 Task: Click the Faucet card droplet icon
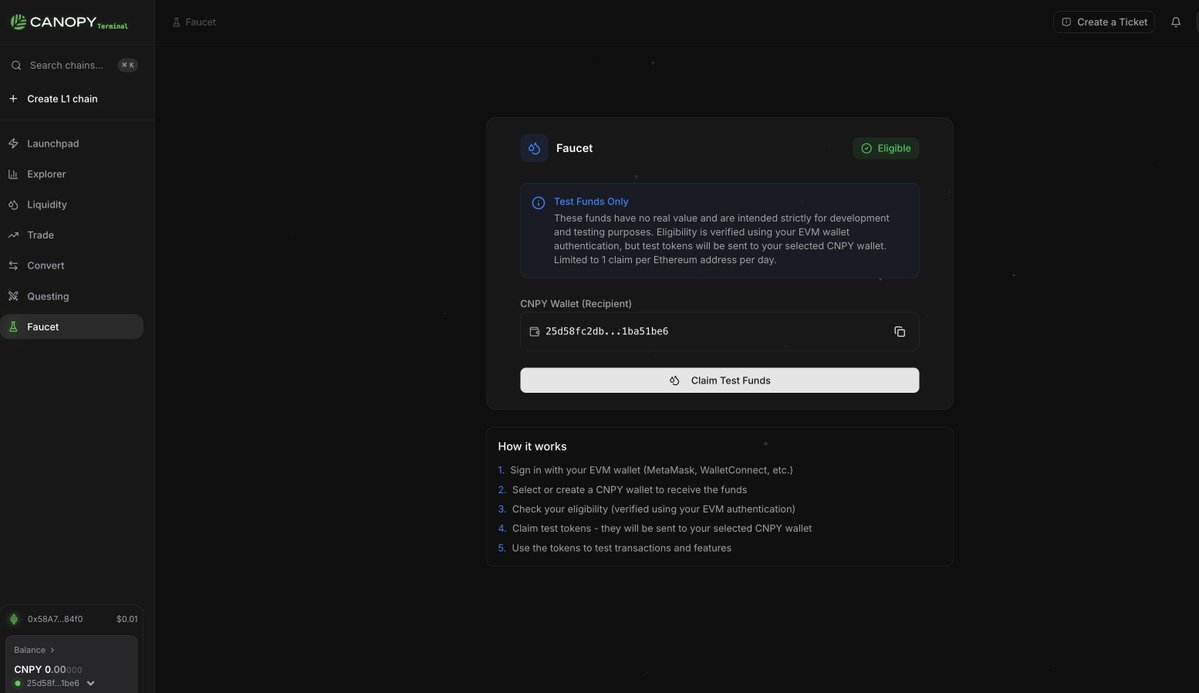534,148
